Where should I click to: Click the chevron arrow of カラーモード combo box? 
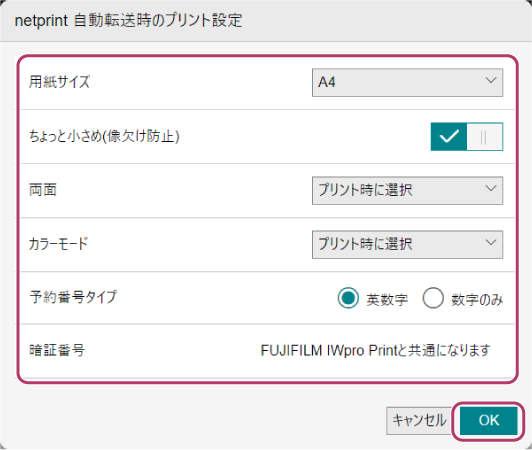[491, 242]
